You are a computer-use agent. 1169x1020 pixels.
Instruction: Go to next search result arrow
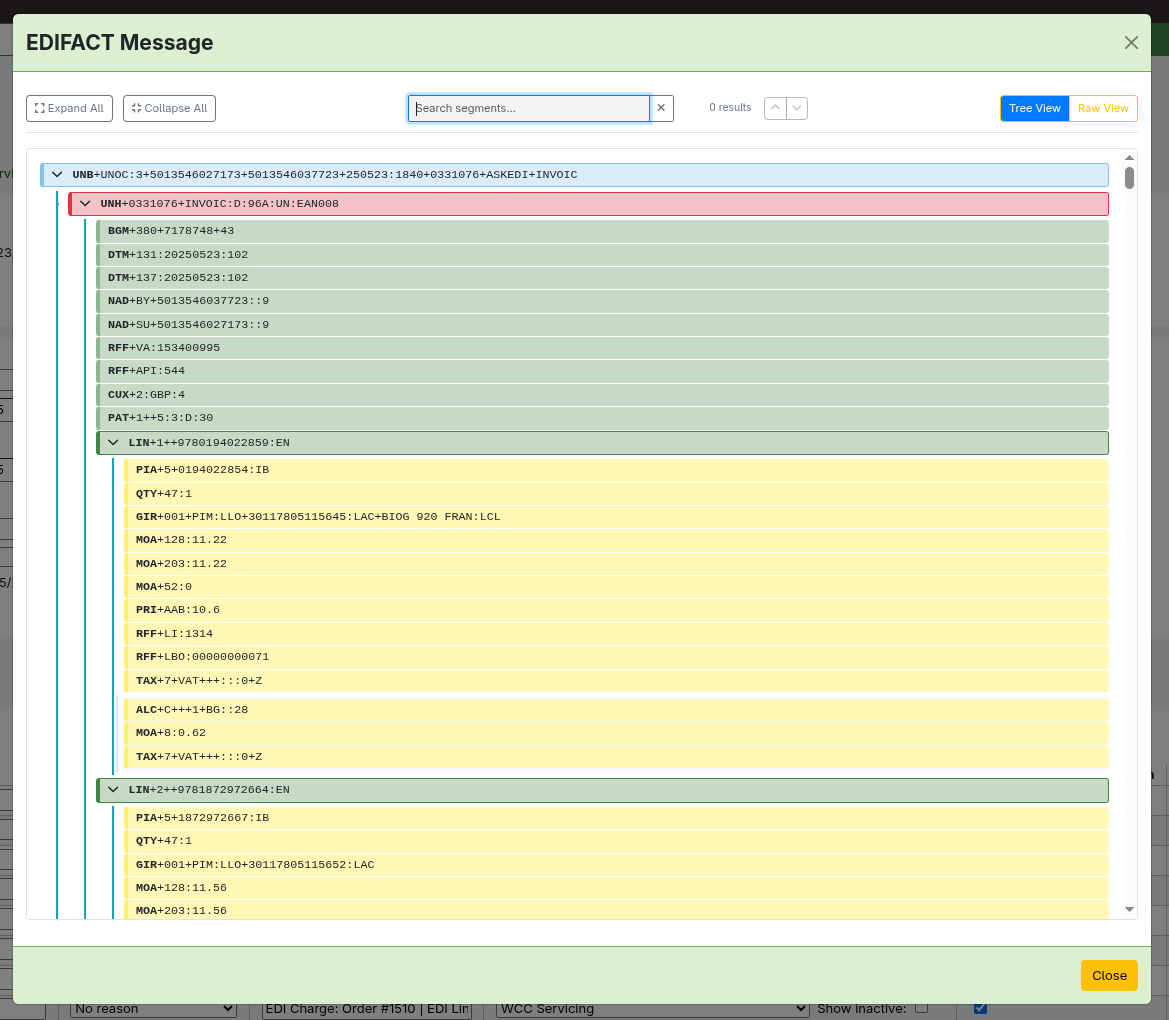click(797, 108)
